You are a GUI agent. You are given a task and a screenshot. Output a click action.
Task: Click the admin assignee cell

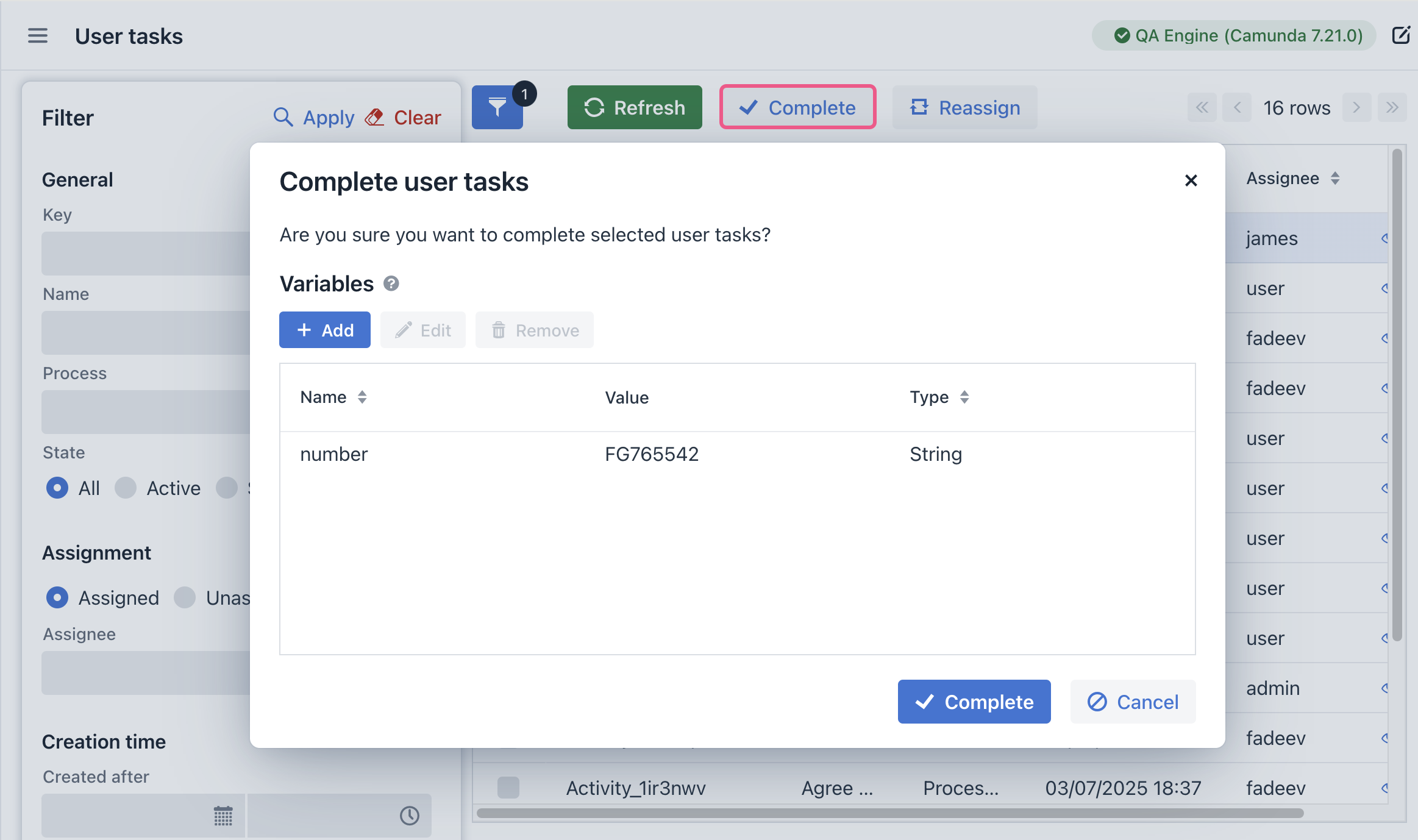(x=1273, y=688)
